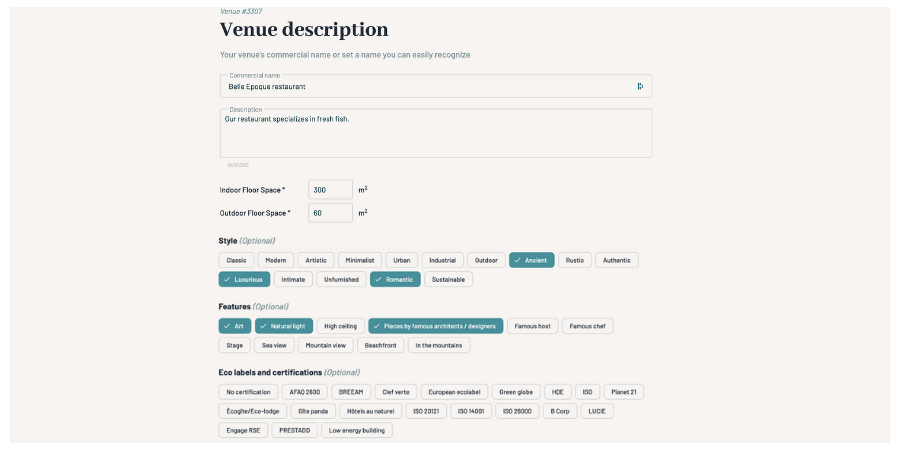Choose the Hôtels au naturel label
The image size is (900, 450).
point(371,411)
